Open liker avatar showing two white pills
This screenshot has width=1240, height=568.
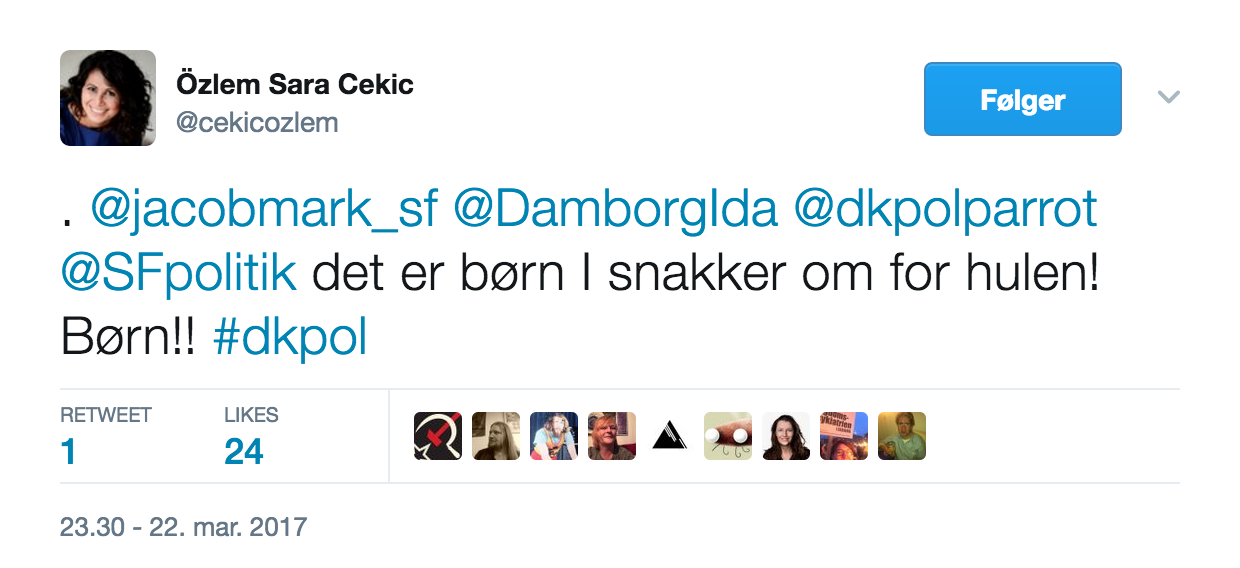[x=728, y=436]
